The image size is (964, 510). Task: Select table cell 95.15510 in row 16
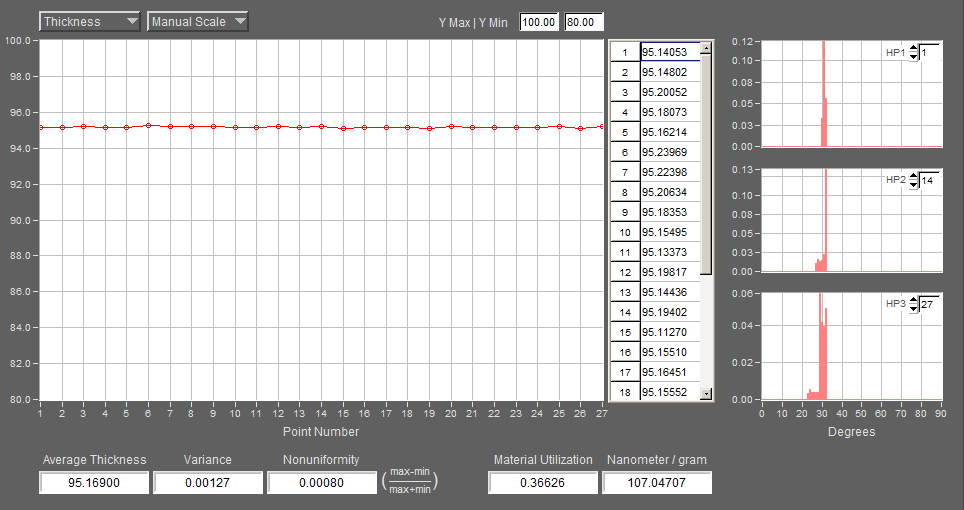point(670,351)
